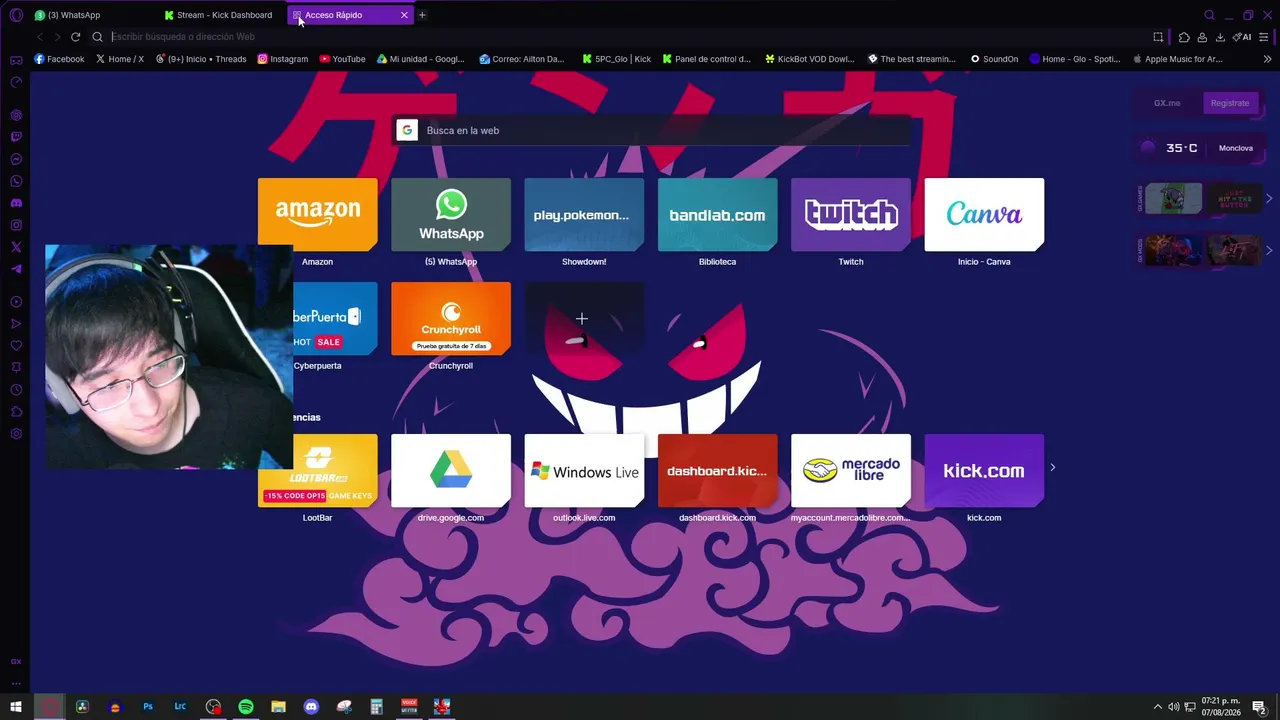This screenshot has height=720, width=1280.
Task: Open the YouTube bookmark
Action: 342,59
